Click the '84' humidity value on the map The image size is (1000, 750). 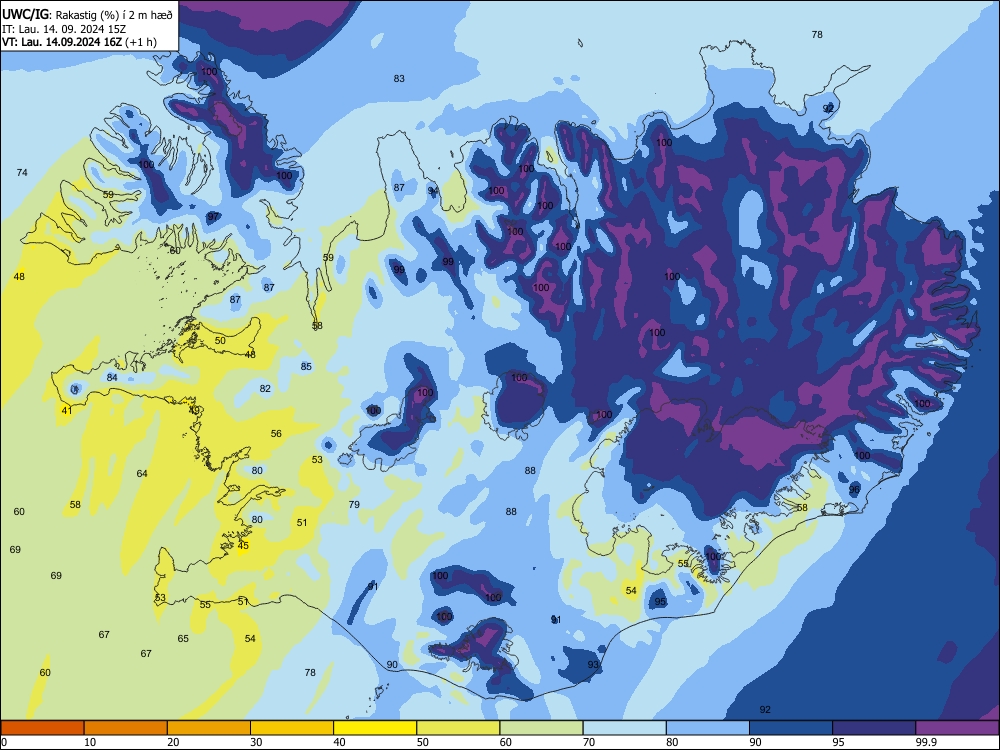tap(112, 378)
